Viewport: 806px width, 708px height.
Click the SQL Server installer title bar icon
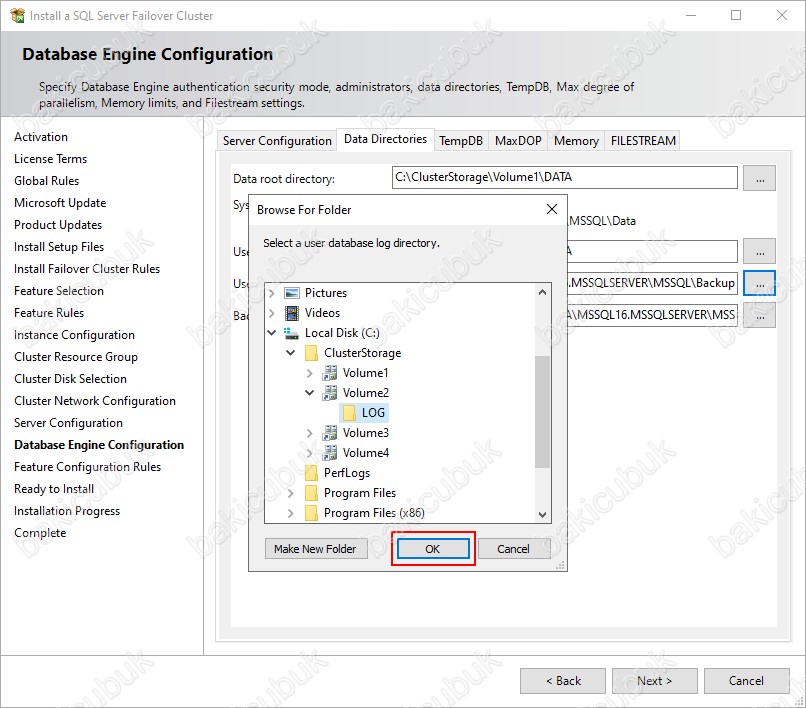17,15
